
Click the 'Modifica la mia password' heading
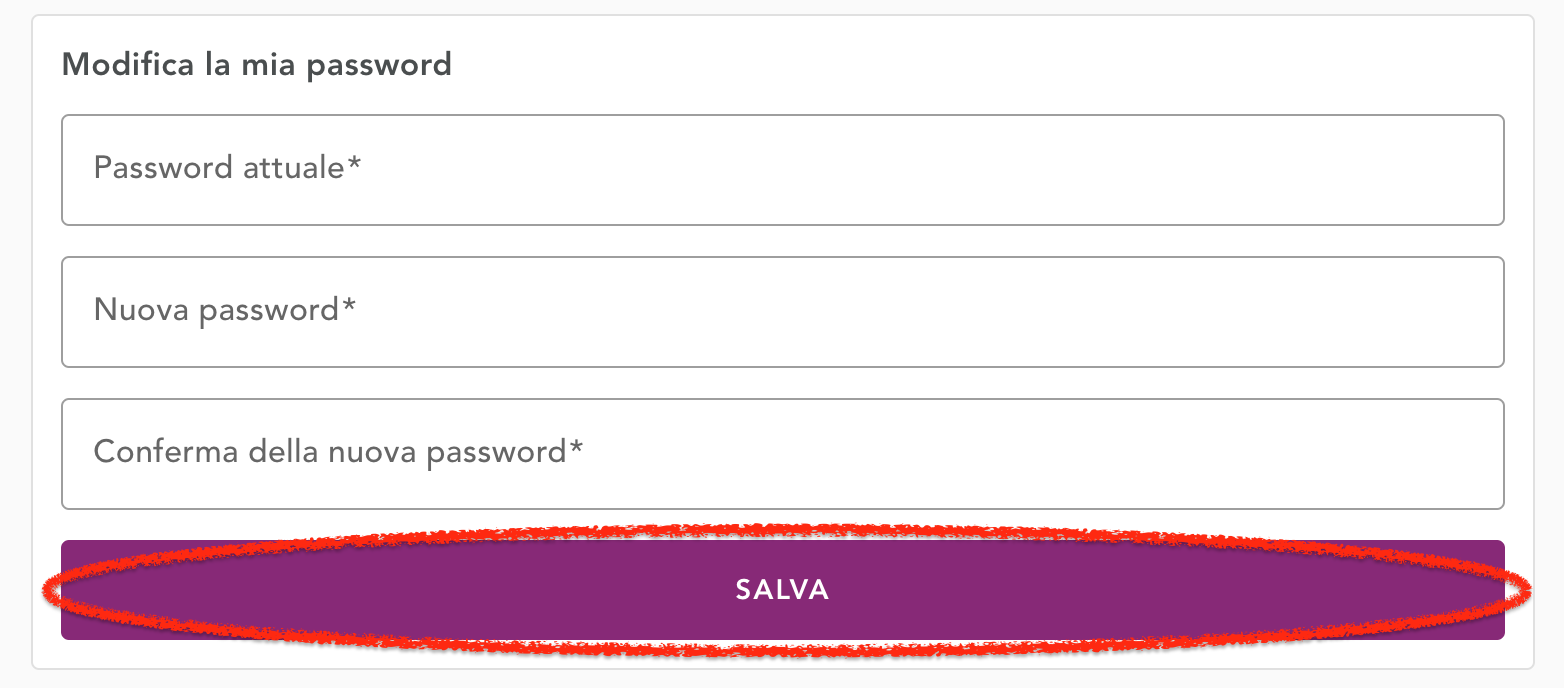pyautogui.click(x=257, y=65)
